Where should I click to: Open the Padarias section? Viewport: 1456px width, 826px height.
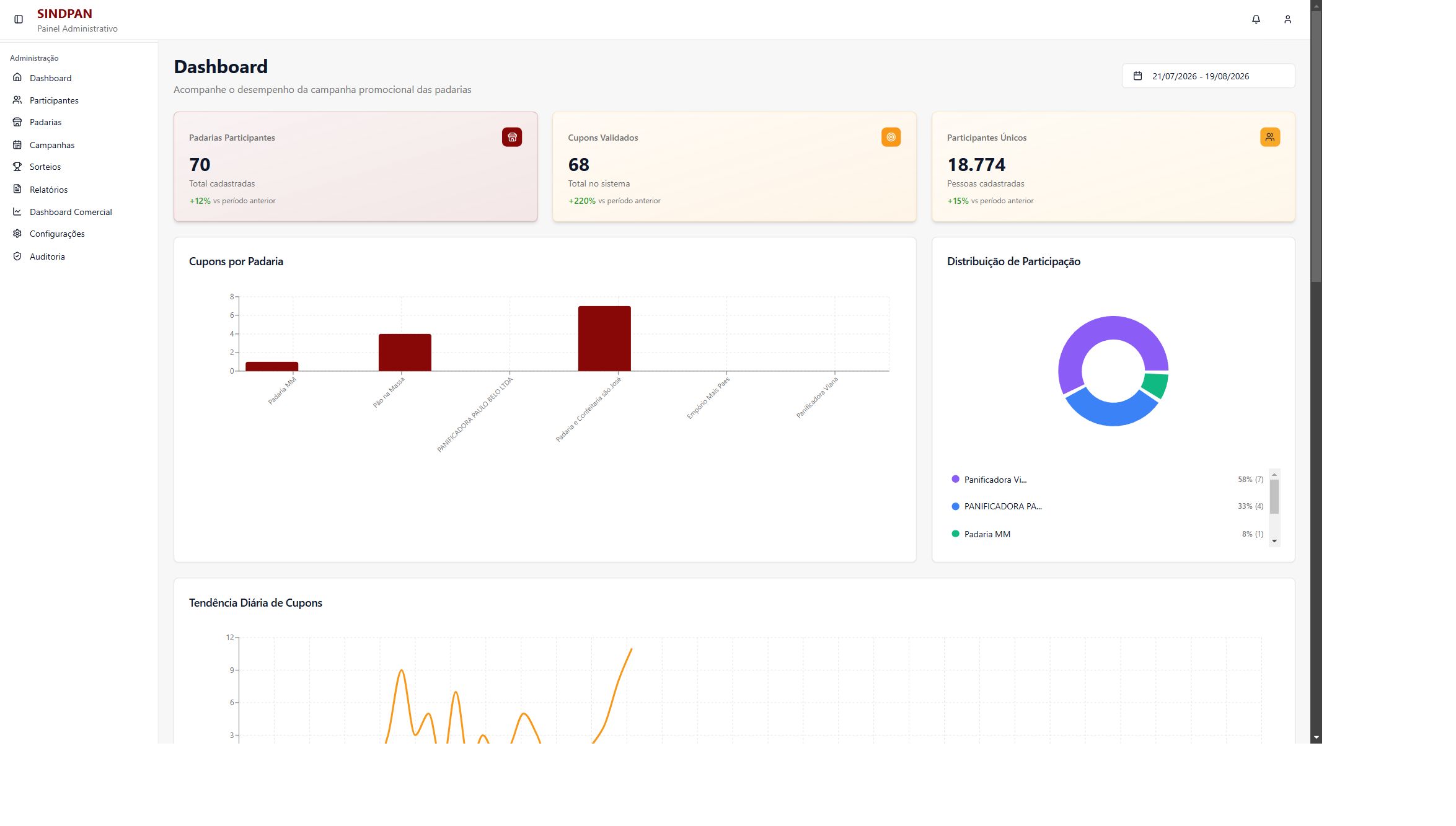(79, 122)
